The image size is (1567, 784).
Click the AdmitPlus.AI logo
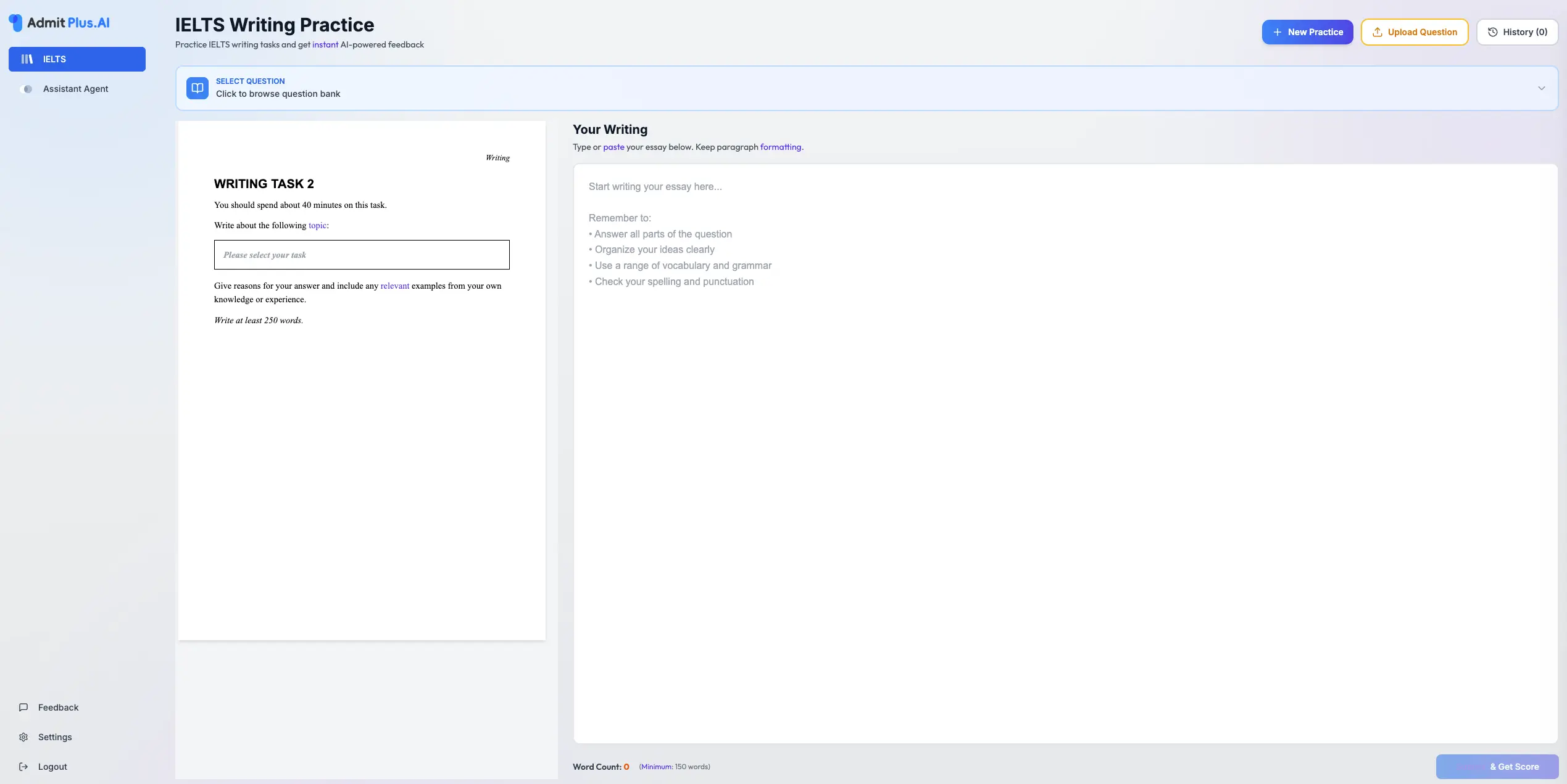(59, 22)
